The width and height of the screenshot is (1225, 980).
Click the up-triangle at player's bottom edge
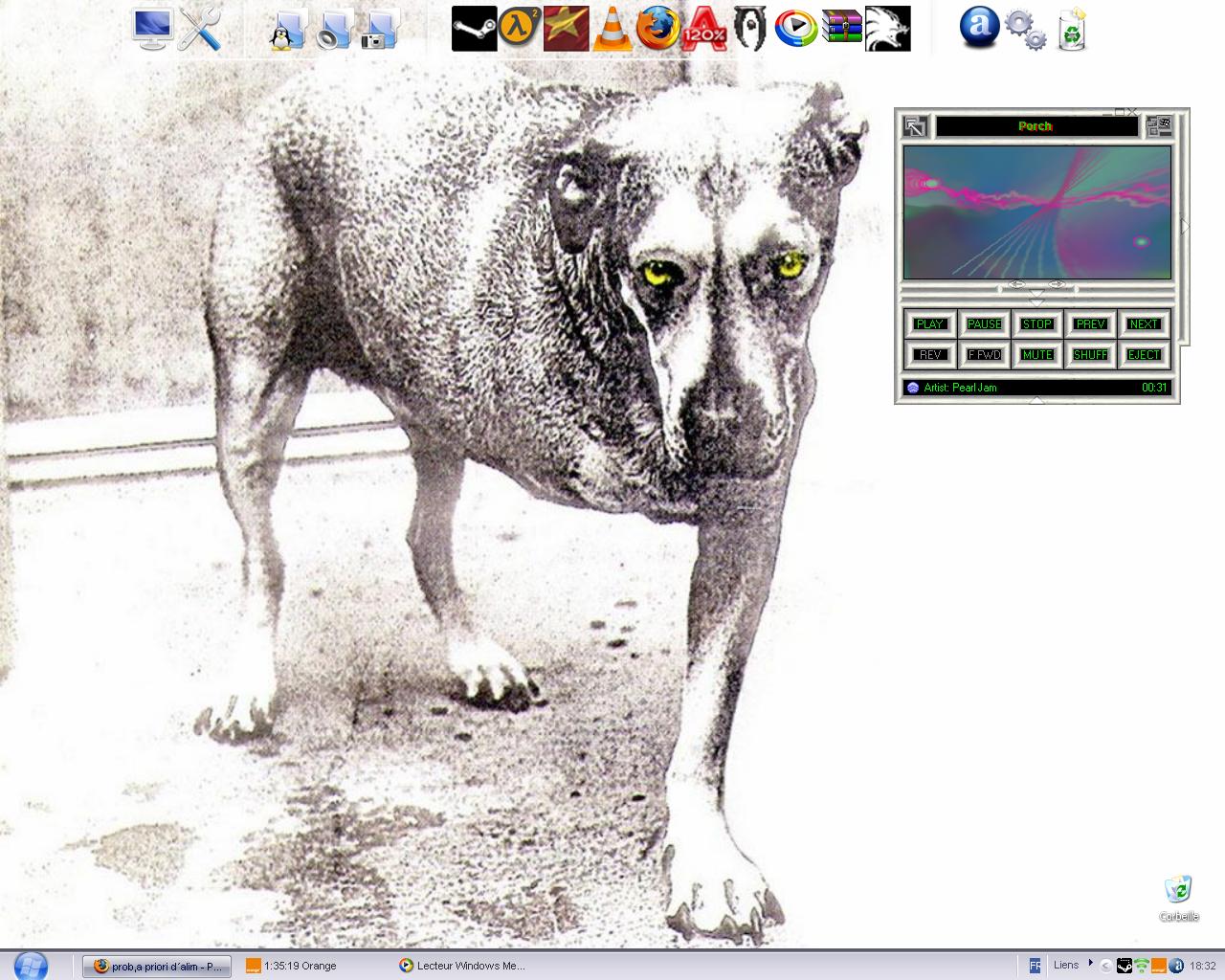(x=1036, y=400)
